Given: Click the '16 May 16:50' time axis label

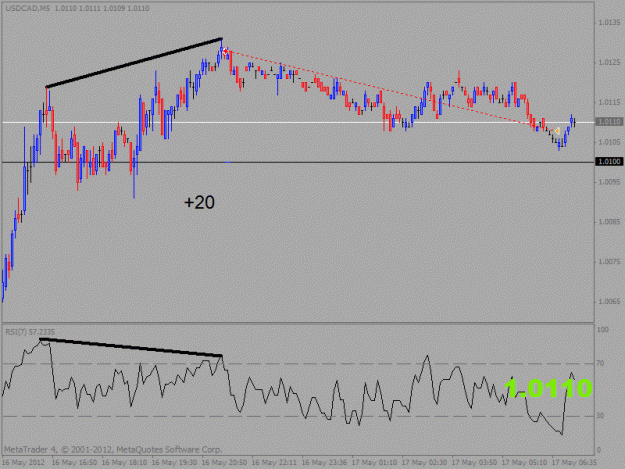Looking at the screenshot, I should click(74, 463).
